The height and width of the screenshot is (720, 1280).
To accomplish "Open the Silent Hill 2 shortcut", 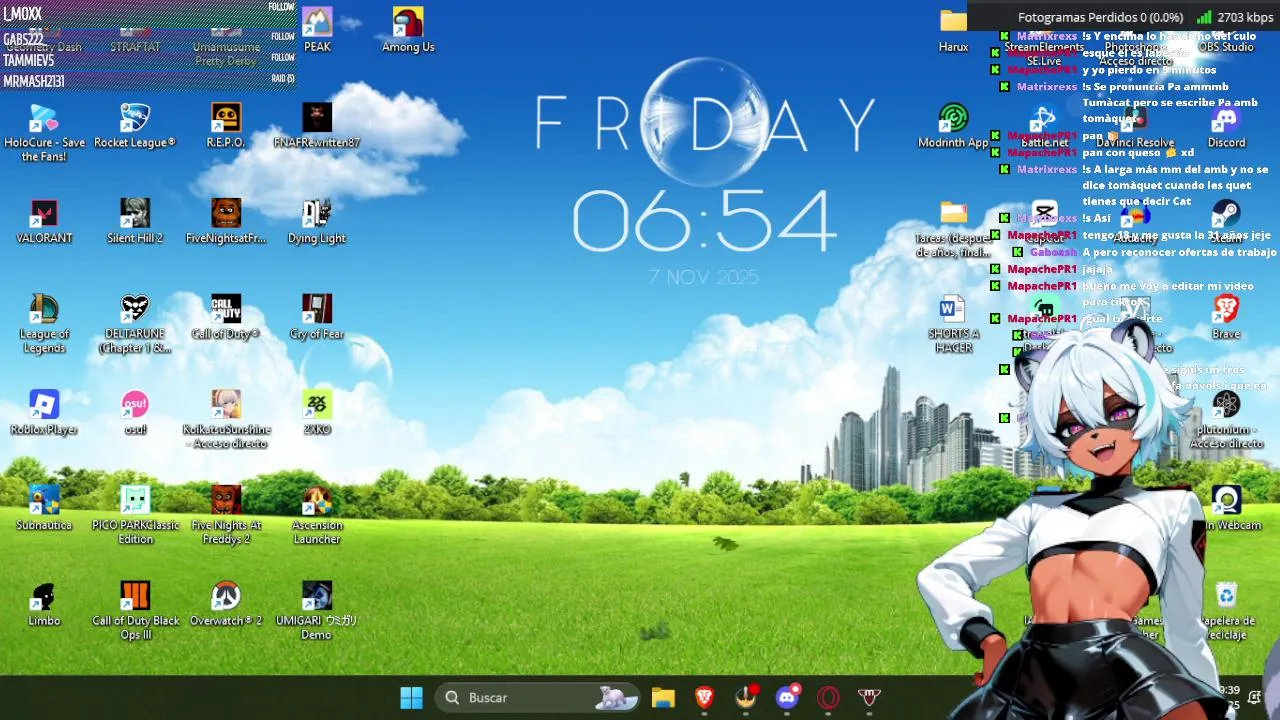I will click(x=135, y=222).
